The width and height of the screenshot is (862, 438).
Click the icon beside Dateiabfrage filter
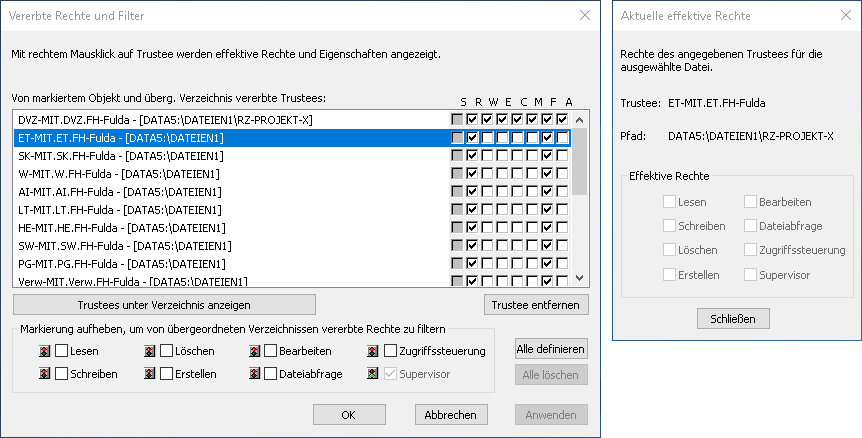[x=255, y=374]
